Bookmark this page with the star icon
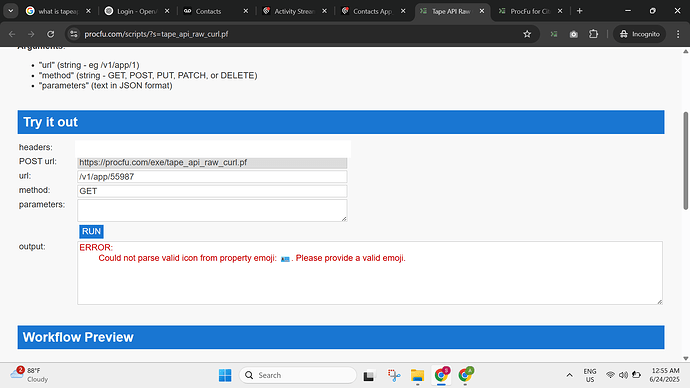The image size is (690, 388). pyautogui.click(x=527, y=34)
